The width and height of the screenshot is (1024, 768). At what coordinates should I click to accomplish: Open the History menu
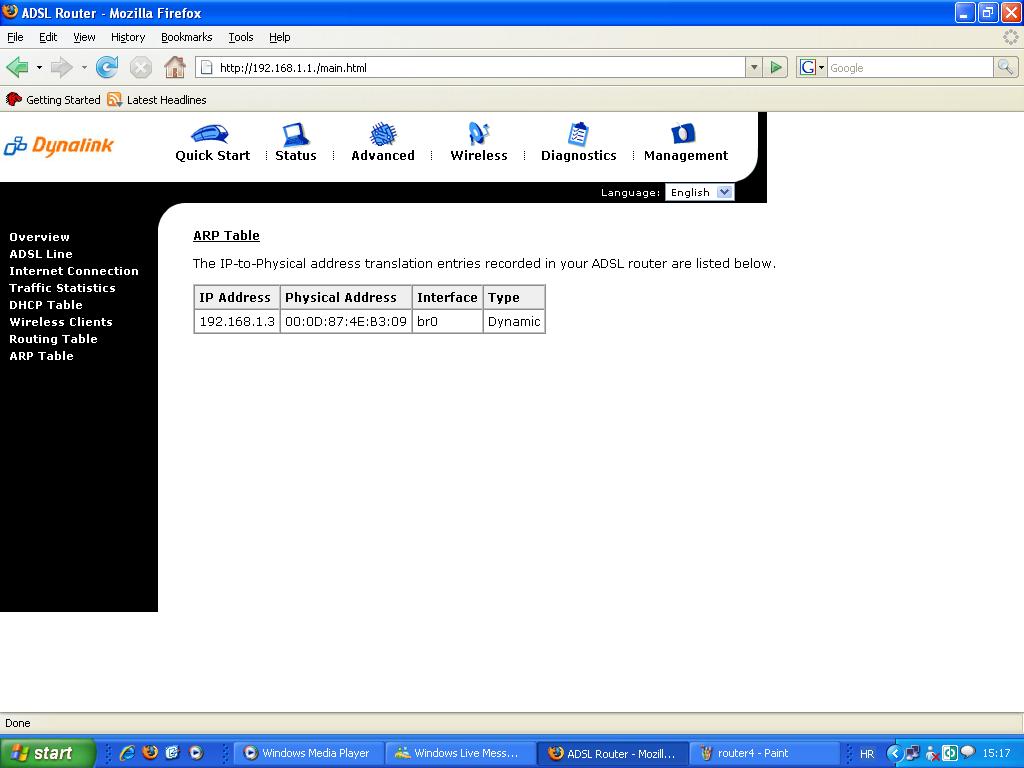128,37
